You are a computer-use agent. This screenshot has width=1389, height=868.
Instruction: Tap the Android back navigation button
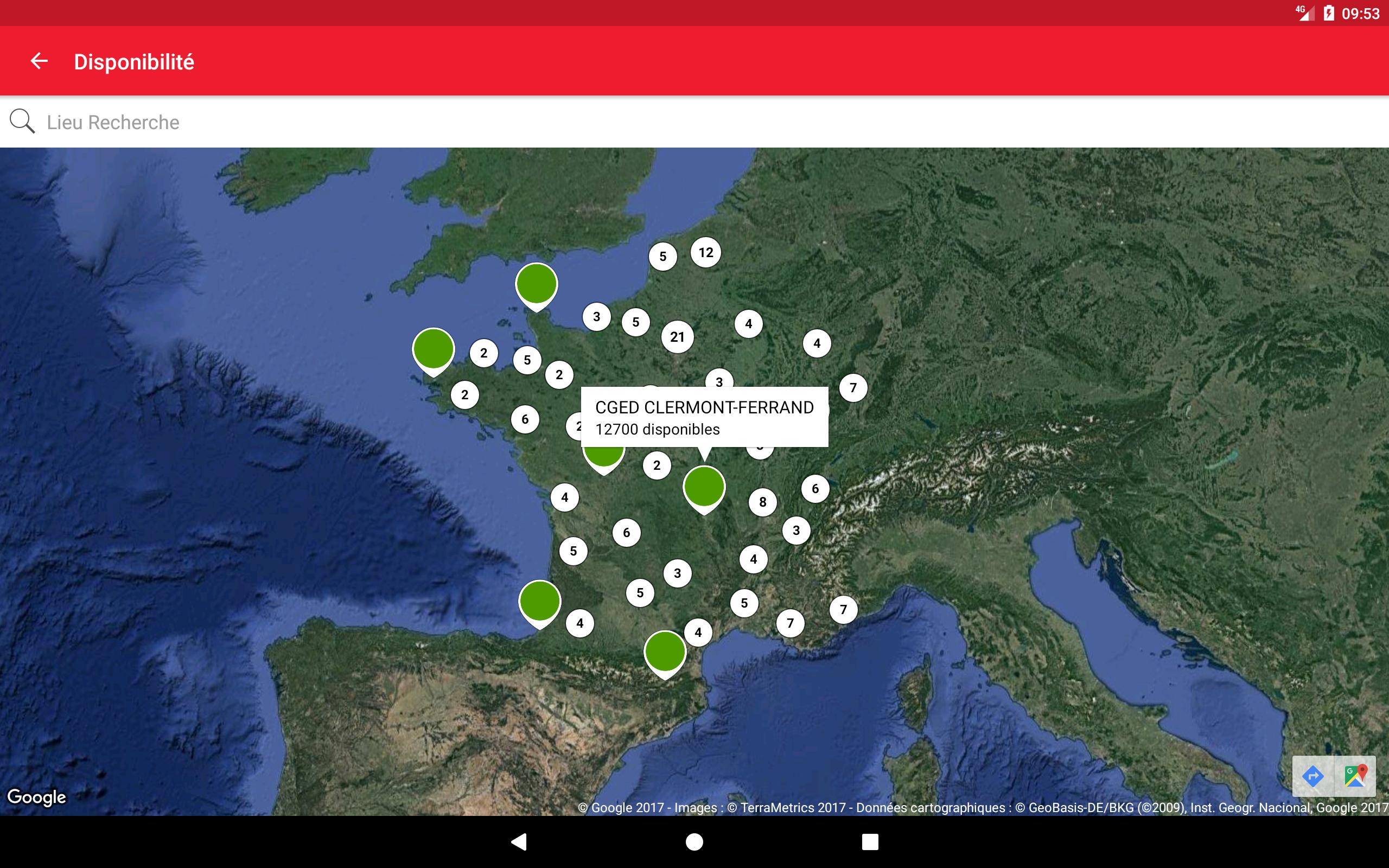519,841
